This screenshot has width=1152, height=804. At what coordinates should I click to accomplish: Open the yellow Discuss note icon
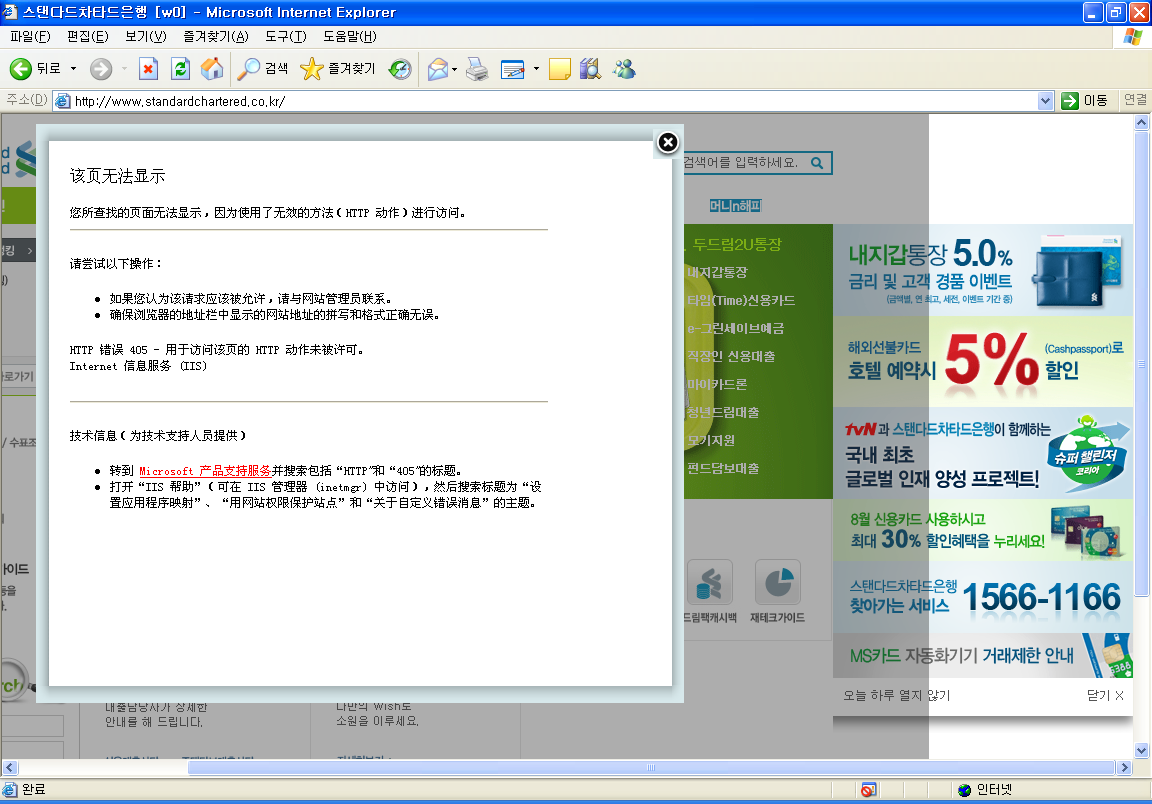[559, 69]
